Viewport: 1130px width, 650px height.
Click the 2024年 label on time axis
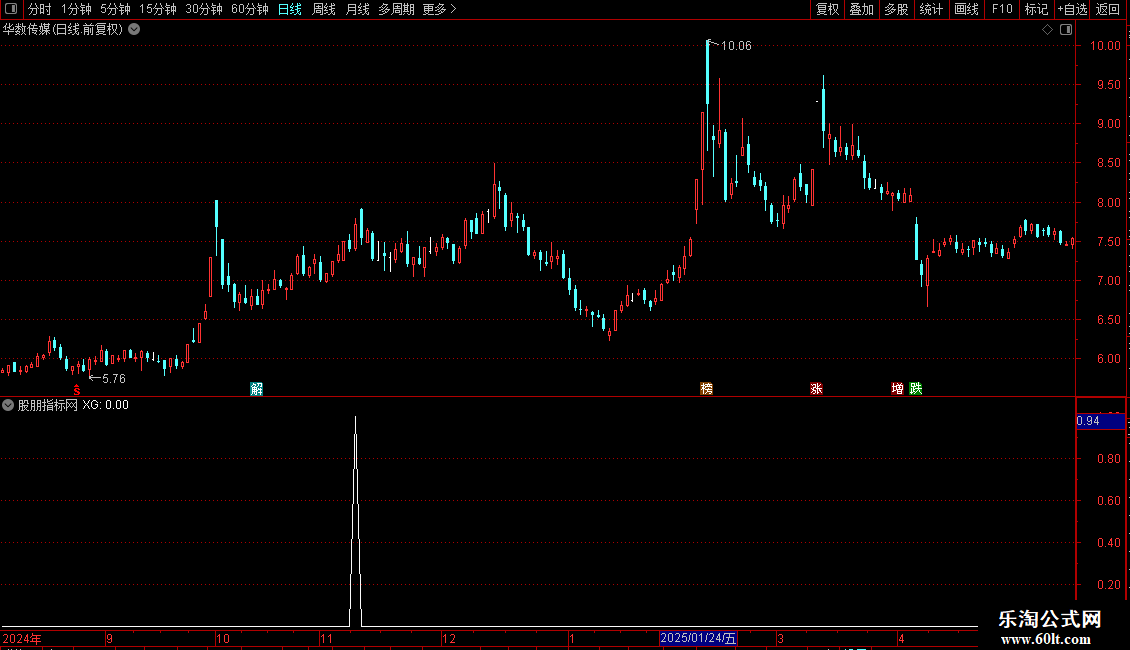point(22,639)
